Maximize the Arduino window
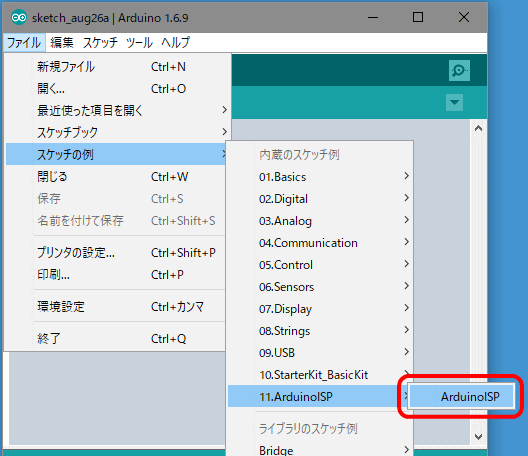Viewport: 528px width, 456px height. (x=418, y=17)
